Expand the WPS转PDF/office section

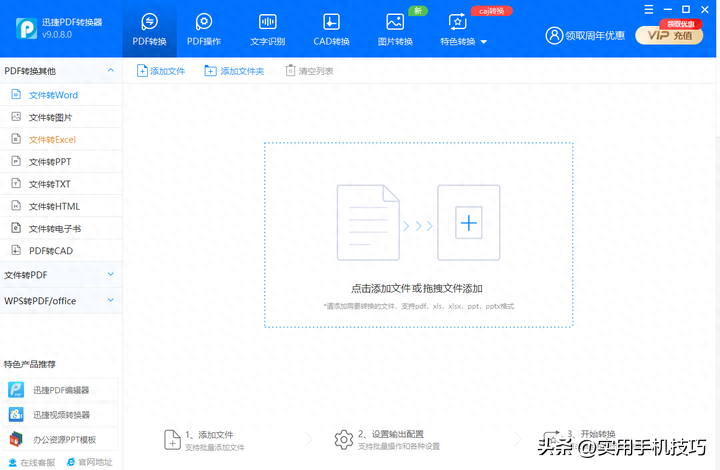[61, 301]
